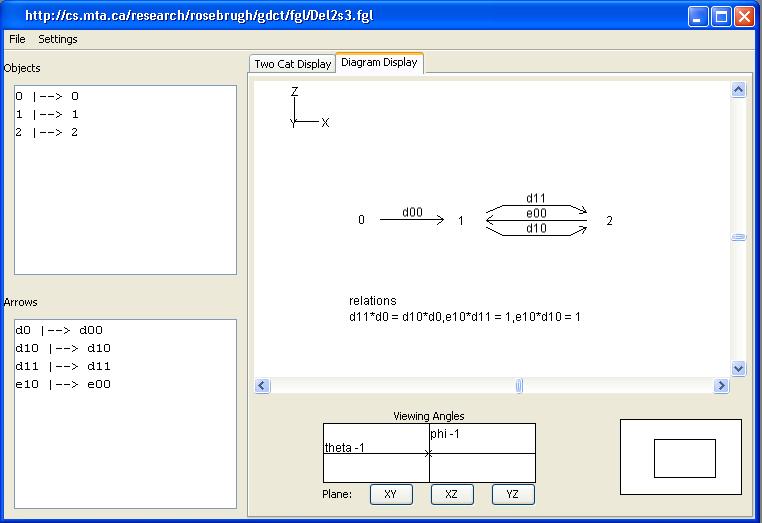
Task: Click the vertical scrollbar thumb
Action: (738, 237)
